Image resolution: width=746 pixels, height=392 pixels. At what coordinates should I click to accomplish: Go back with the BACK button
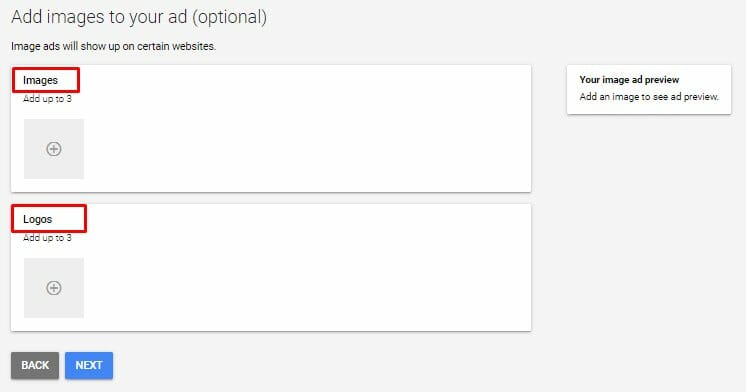35,365
